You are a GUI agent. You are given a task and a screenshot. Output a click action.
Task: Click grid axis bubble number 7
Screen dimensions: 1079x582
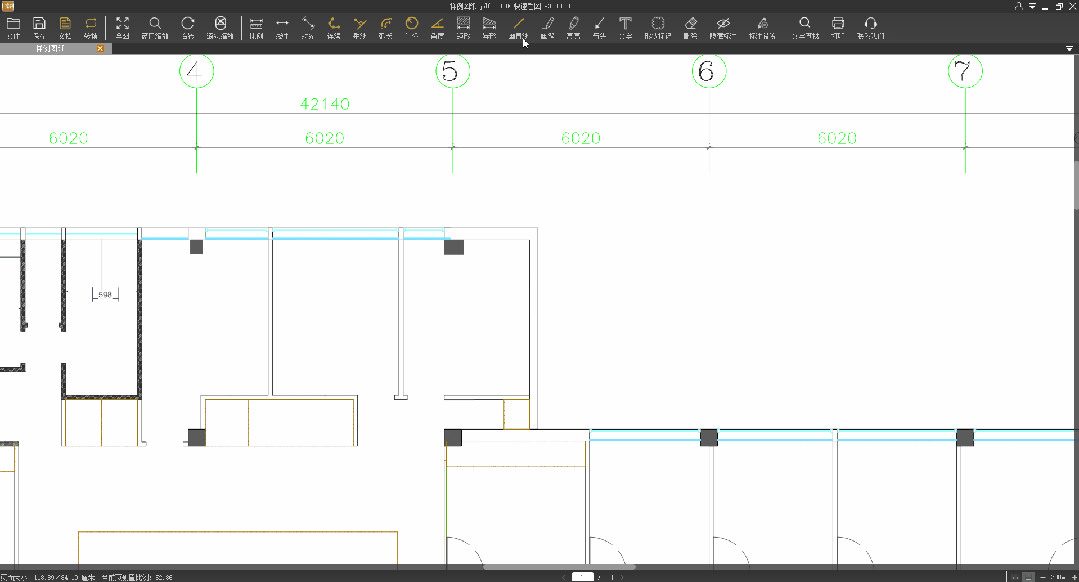tap(965, 71)
